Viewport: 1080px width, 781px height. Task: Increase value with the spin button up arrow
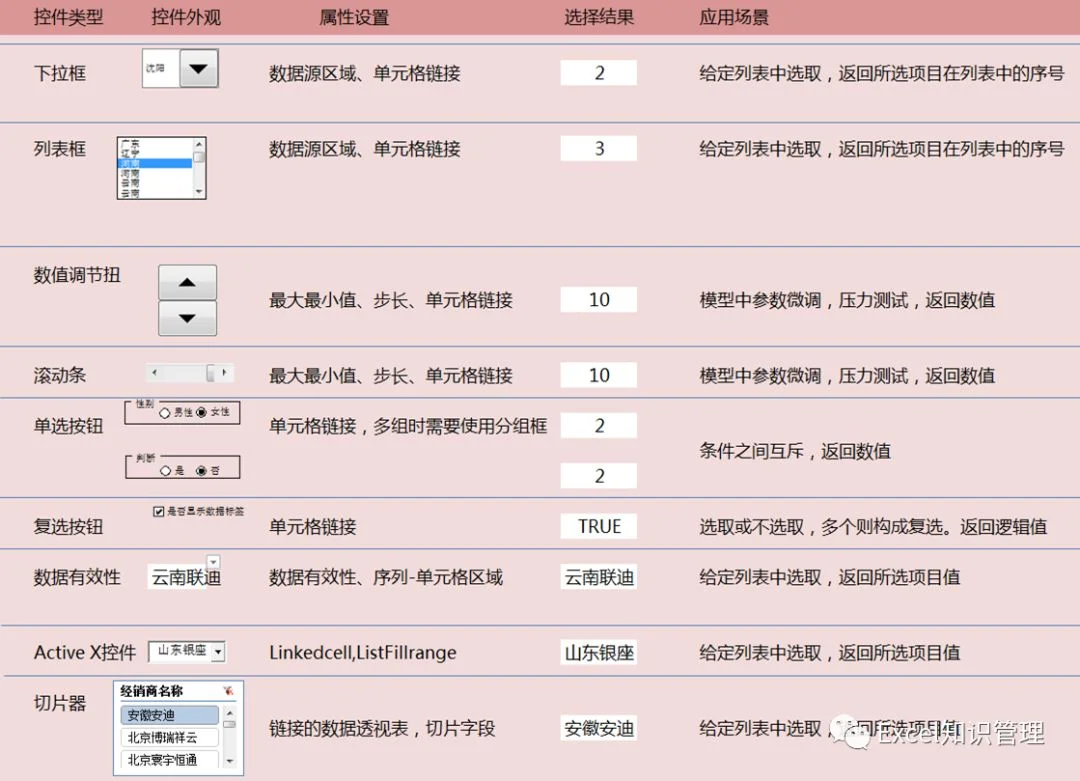187,282
